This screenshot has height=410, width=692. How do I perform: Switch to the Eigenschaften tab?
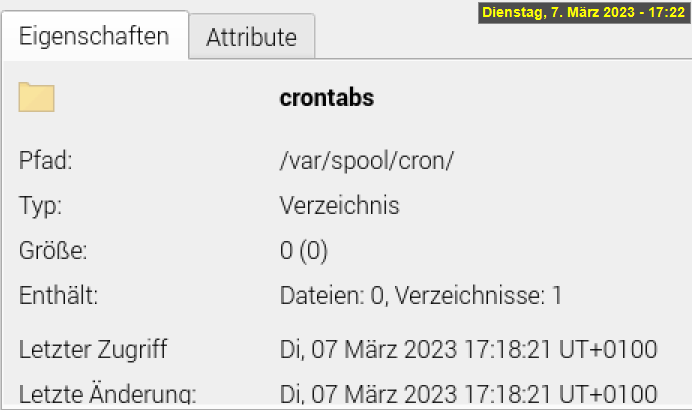94,37
